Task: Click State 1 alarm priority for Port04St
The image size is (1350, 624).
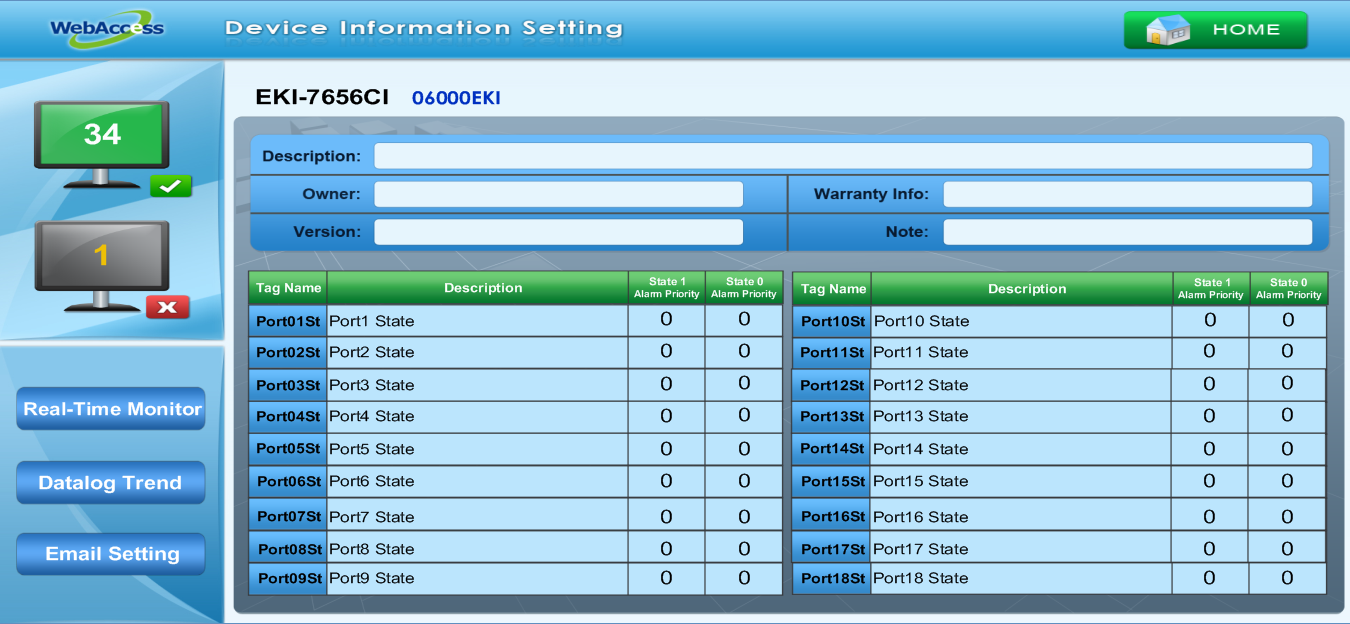Action: [x=666, y=416]
